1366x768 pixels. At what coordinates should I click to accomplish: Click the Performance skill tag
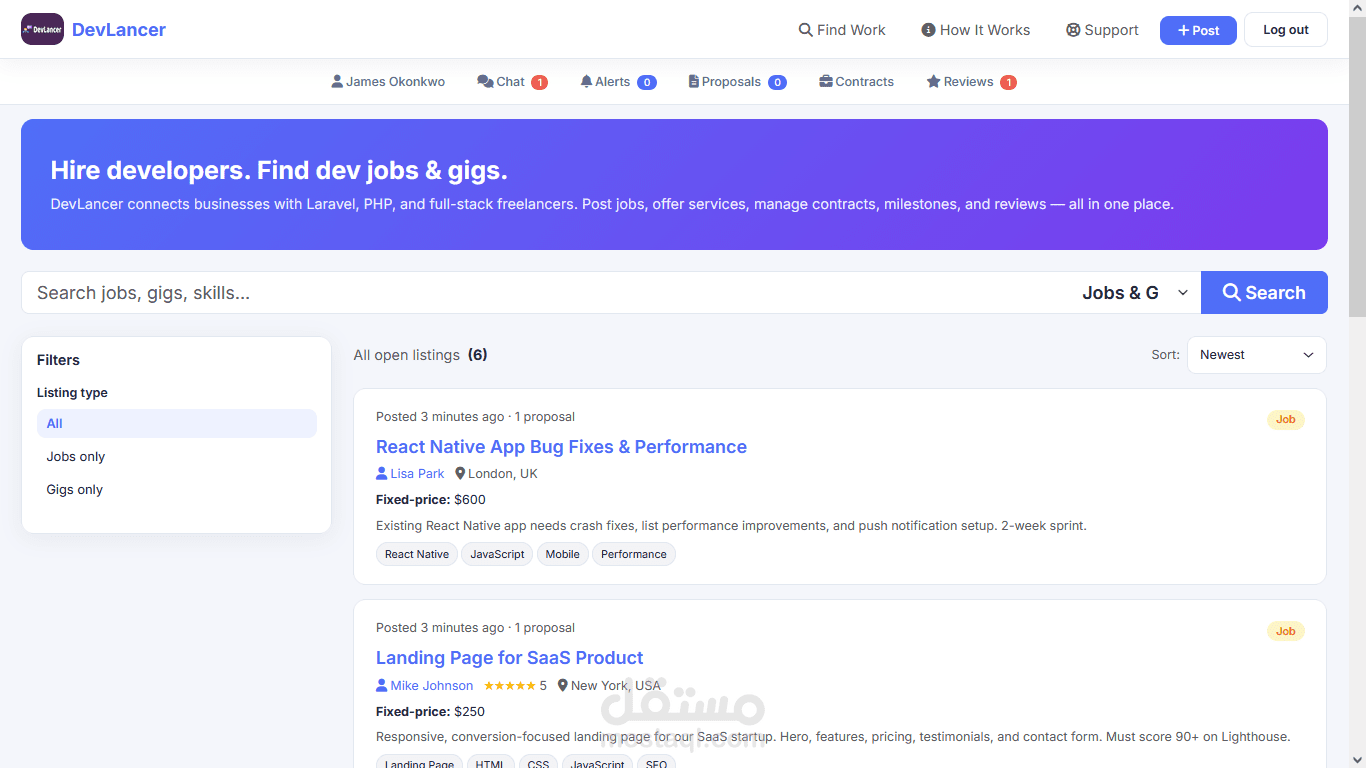(x=634, y=554)
